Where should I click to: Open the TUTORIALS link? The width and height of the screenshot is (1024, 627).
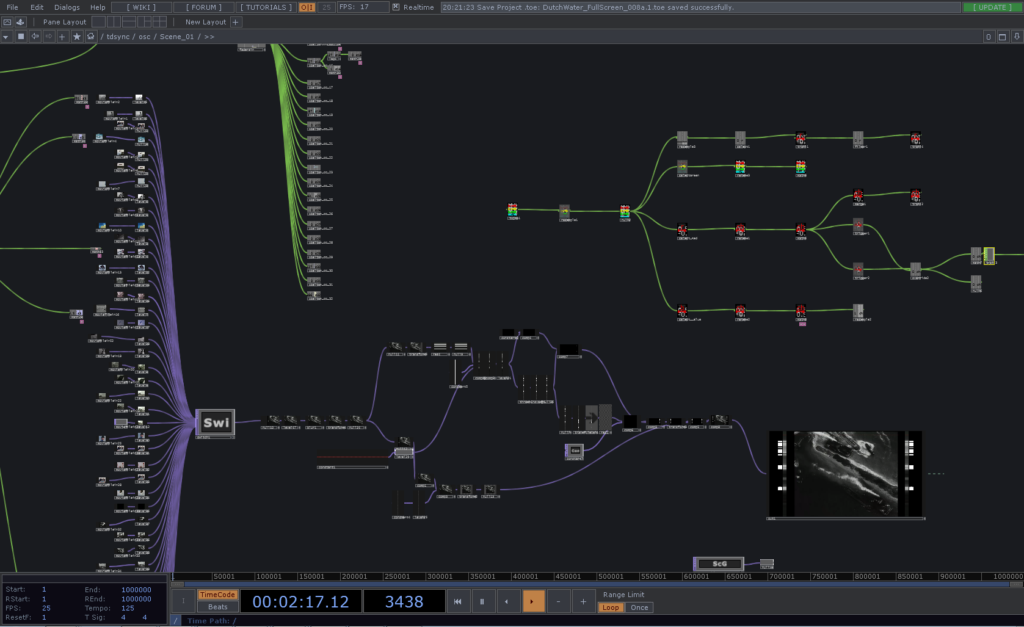[x=267, y=7]
